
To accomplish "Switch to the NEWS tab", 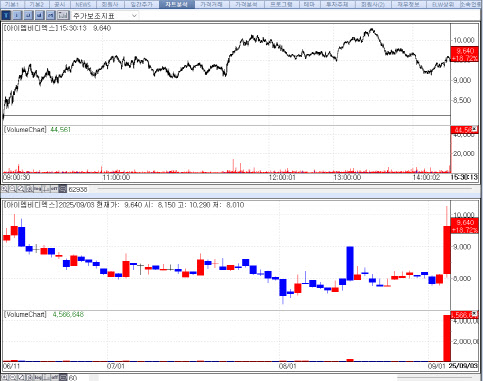I will click(x=83, y=4).
